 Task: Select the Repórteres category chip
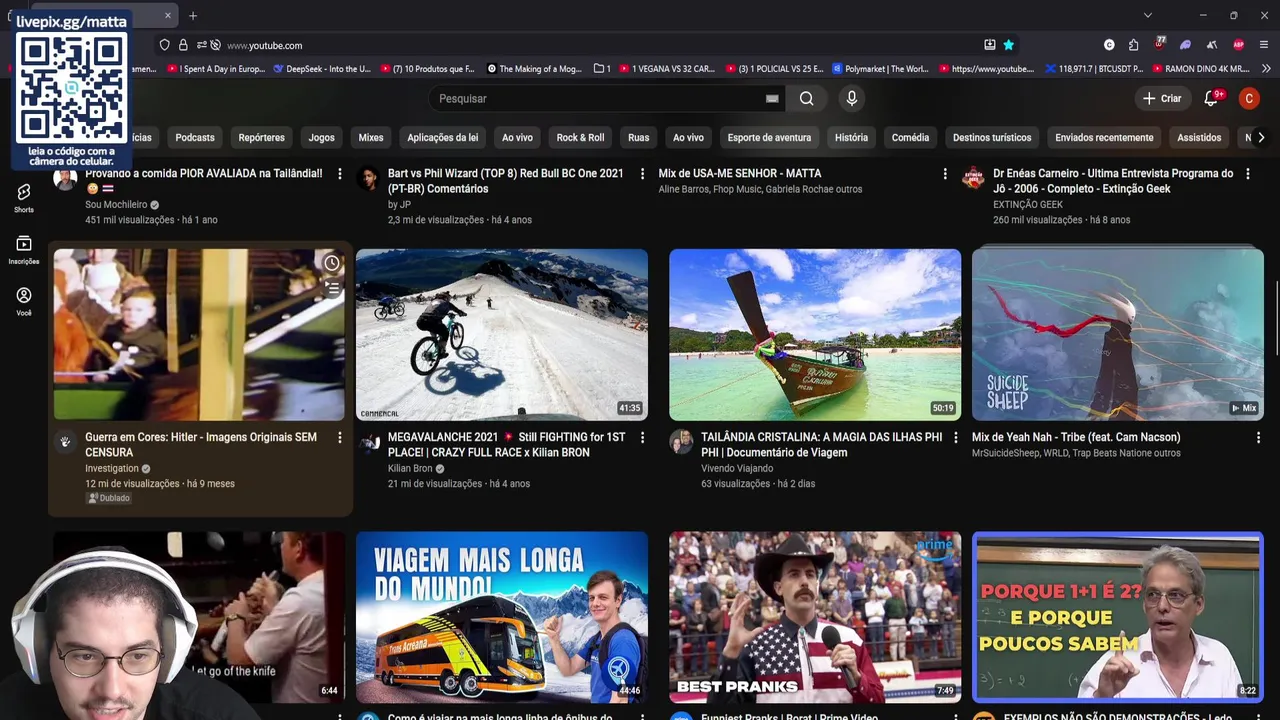262,138
